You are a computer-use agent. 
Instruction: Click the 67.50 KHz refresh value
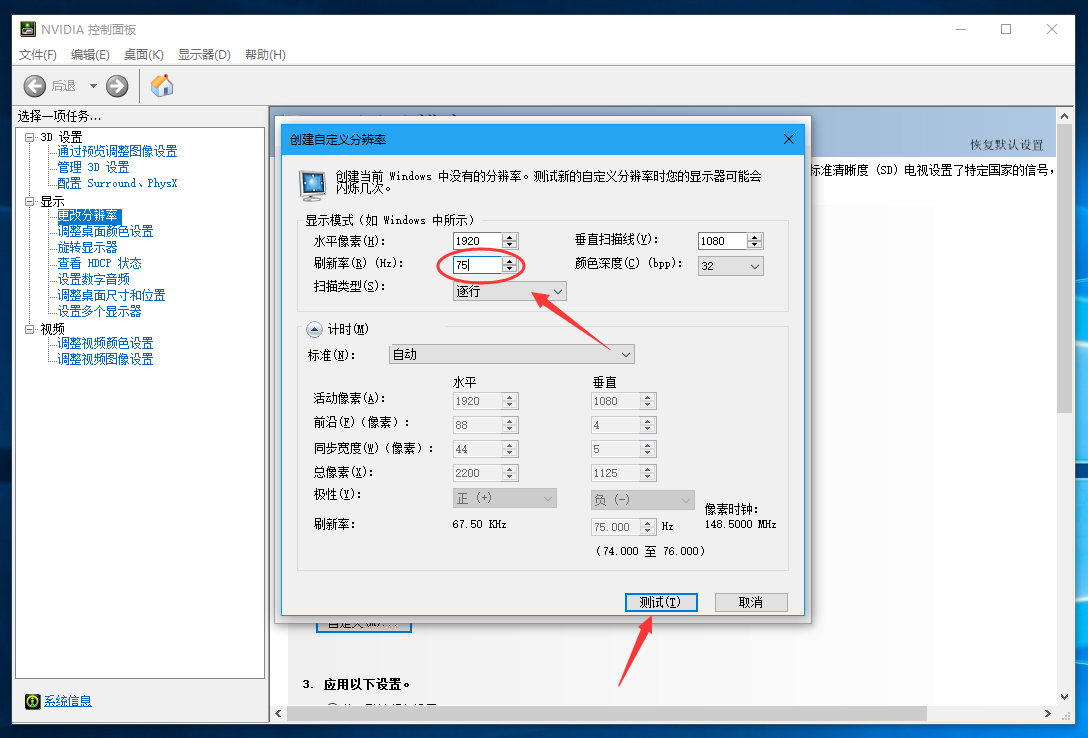[479, 524]
